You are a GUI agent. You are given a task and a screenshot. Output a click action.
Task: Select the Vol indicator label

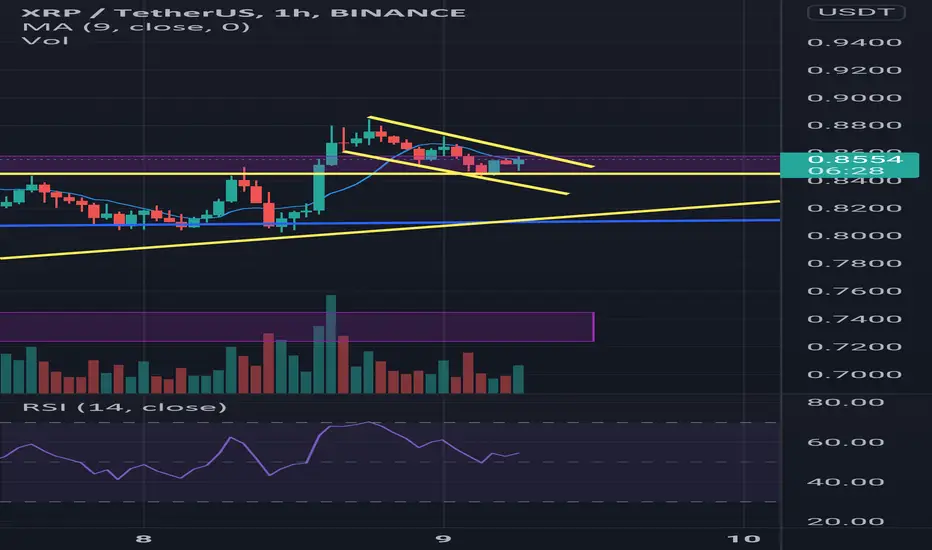click(45, 40)
